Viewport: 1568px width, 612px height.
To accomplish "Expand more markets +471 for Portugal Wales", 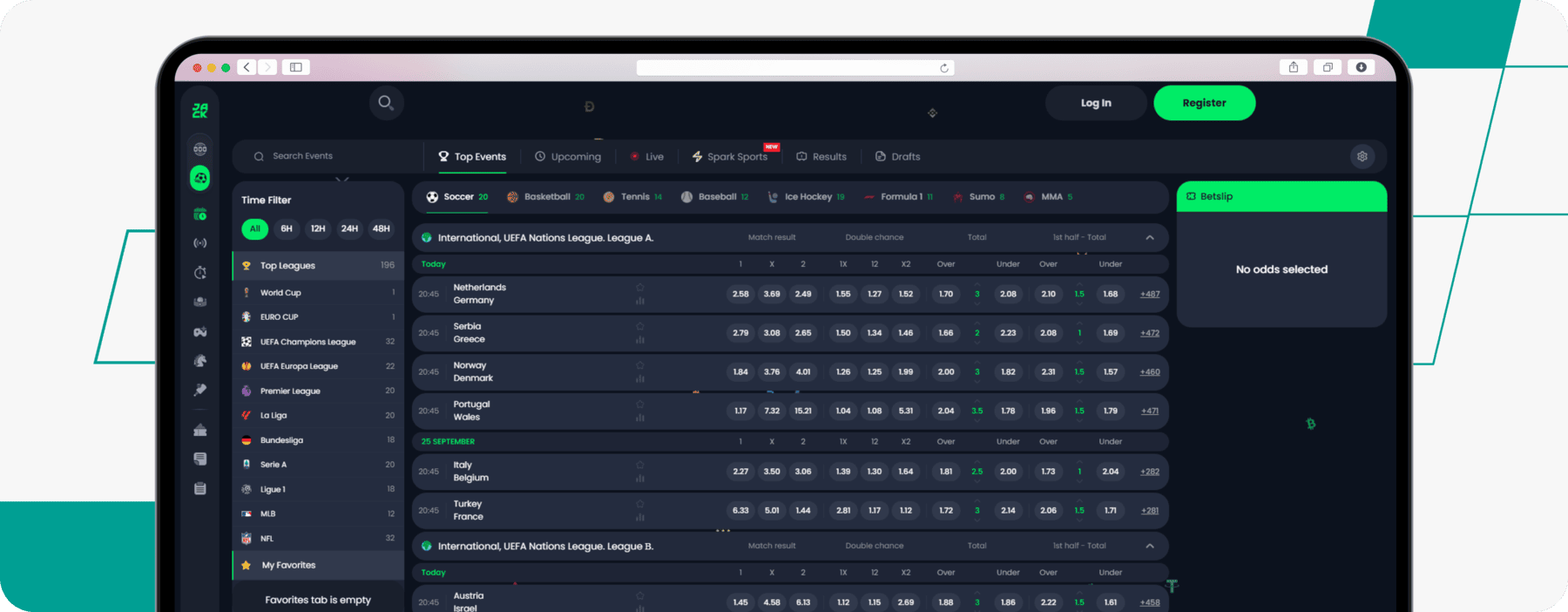I will [x=1150, y=411].
